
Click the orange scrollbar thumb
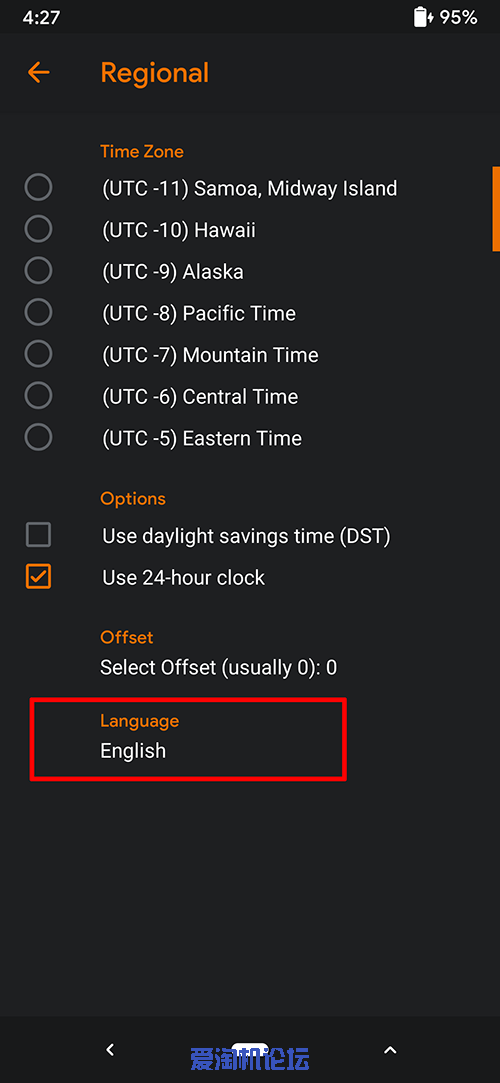coord(496,209)
